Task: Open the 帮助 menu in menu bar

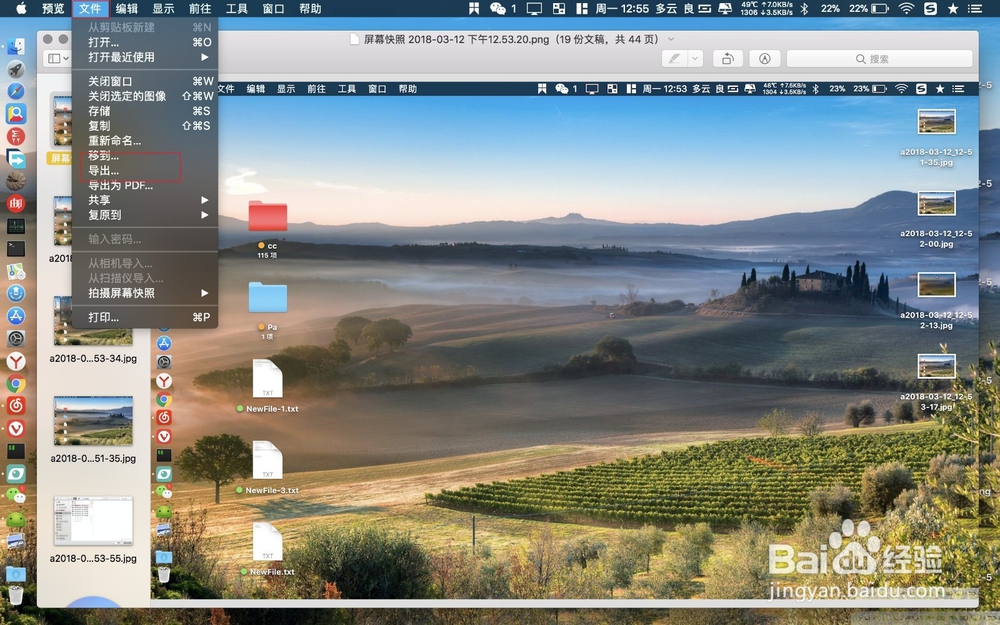Action: click(310, 8)
